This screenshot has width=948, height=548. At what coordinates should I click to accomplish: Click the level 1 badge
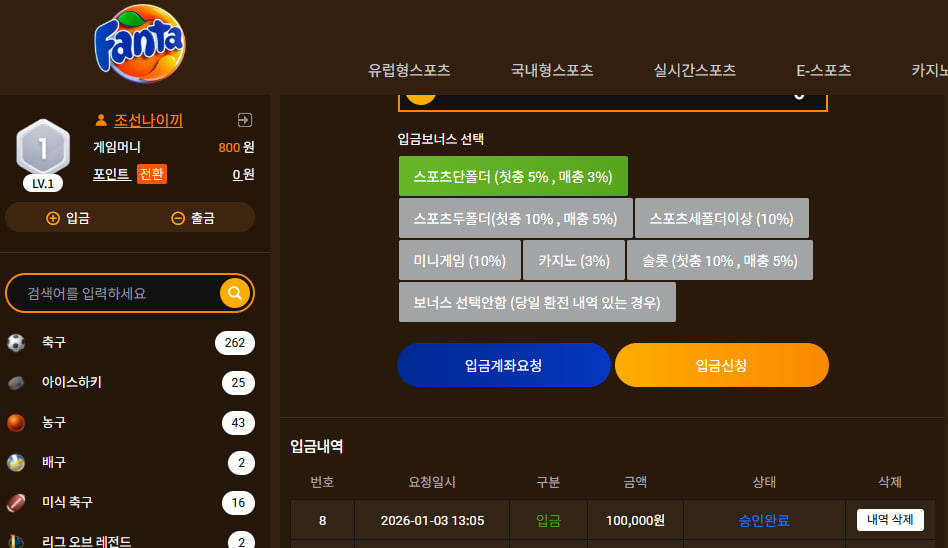point(43,154)
